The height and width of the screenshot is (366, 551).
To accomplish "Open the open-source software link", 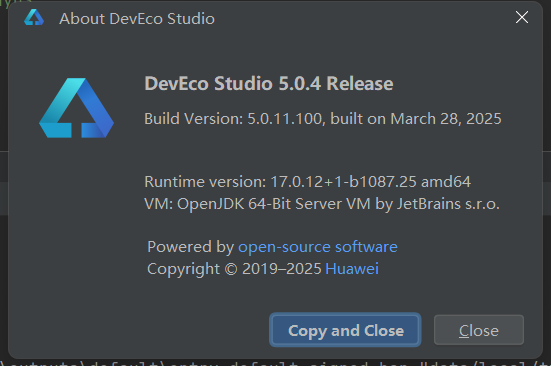I will click(x=318, y=247).
